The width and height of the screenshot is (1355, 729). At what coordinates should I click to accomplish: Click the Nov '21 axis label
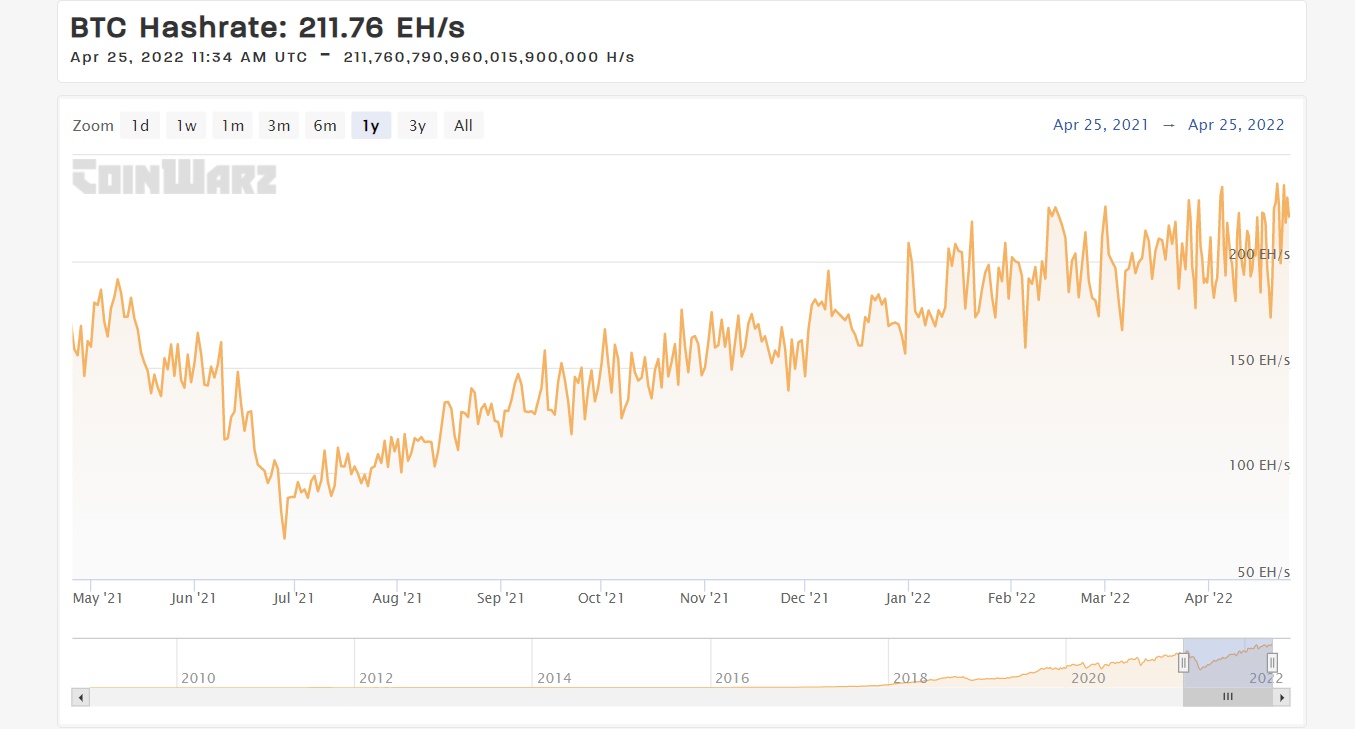pos(705,598)
